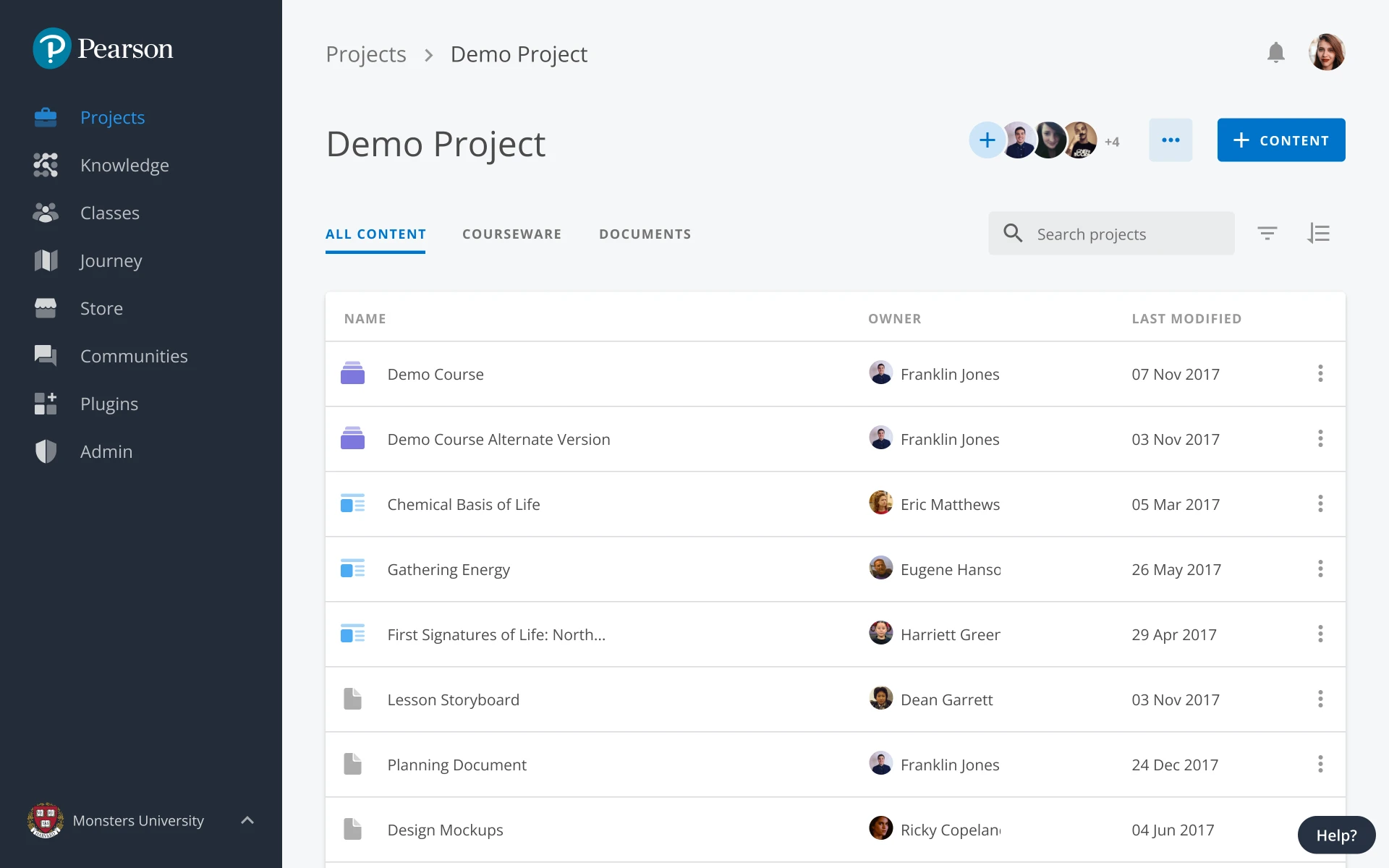Click Demo Project breadcrumb
Image resolution: width=1389 pixels, height=868 pixels.
[x=519, y=54]
